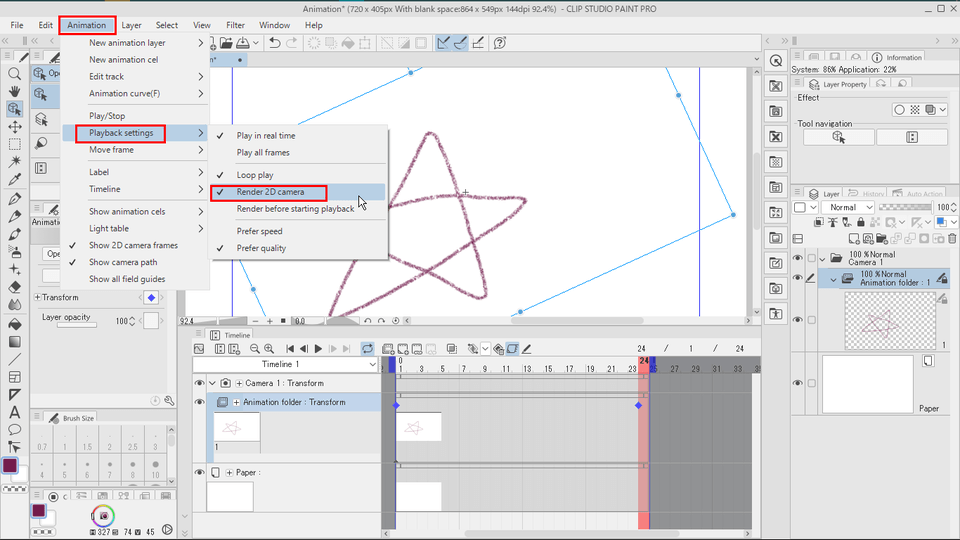
Task: Open New animation layer submenu
Action: [136, 43]
